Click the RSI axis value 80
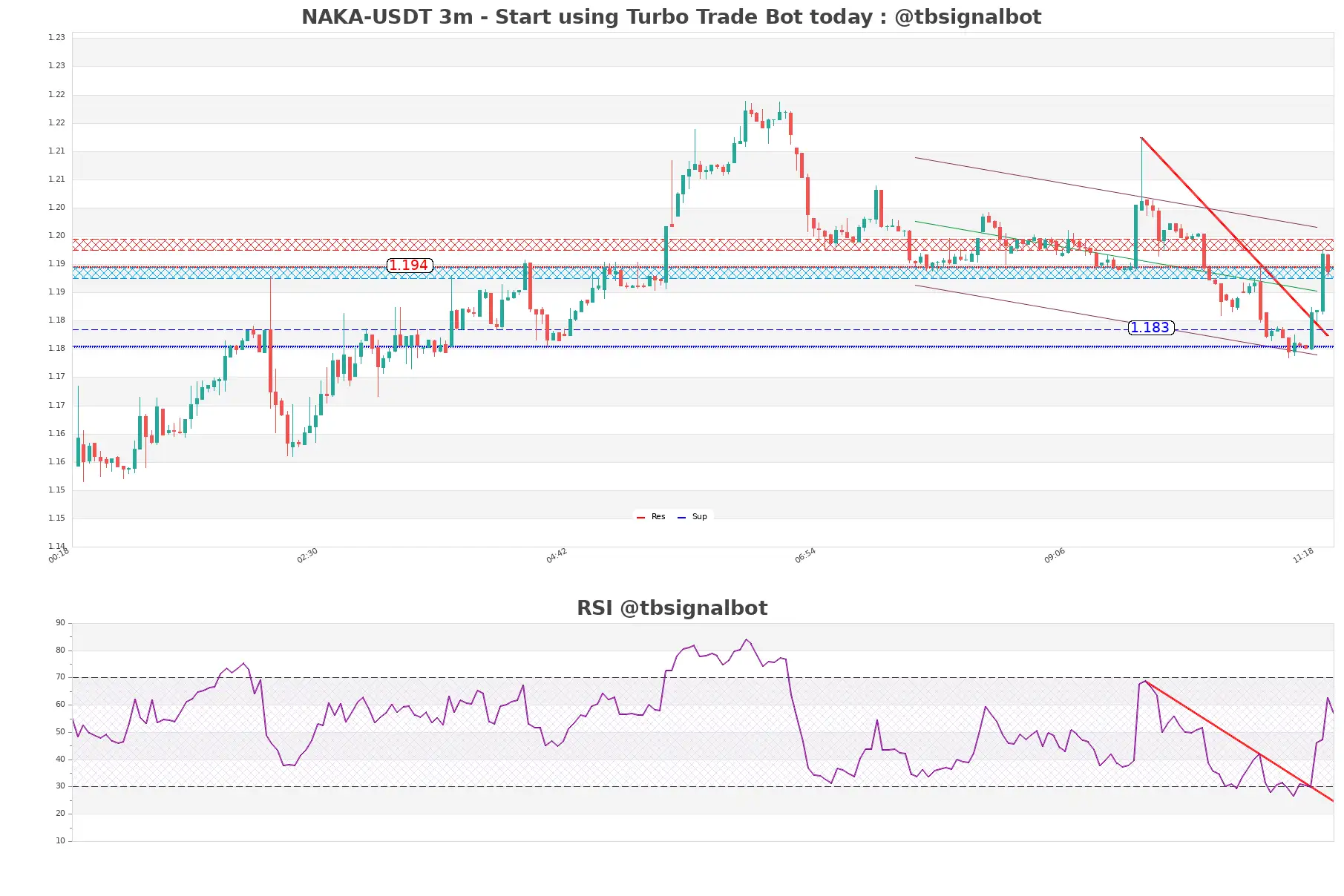Viewport: 1344px width, 896px height. tap(60, 650)
